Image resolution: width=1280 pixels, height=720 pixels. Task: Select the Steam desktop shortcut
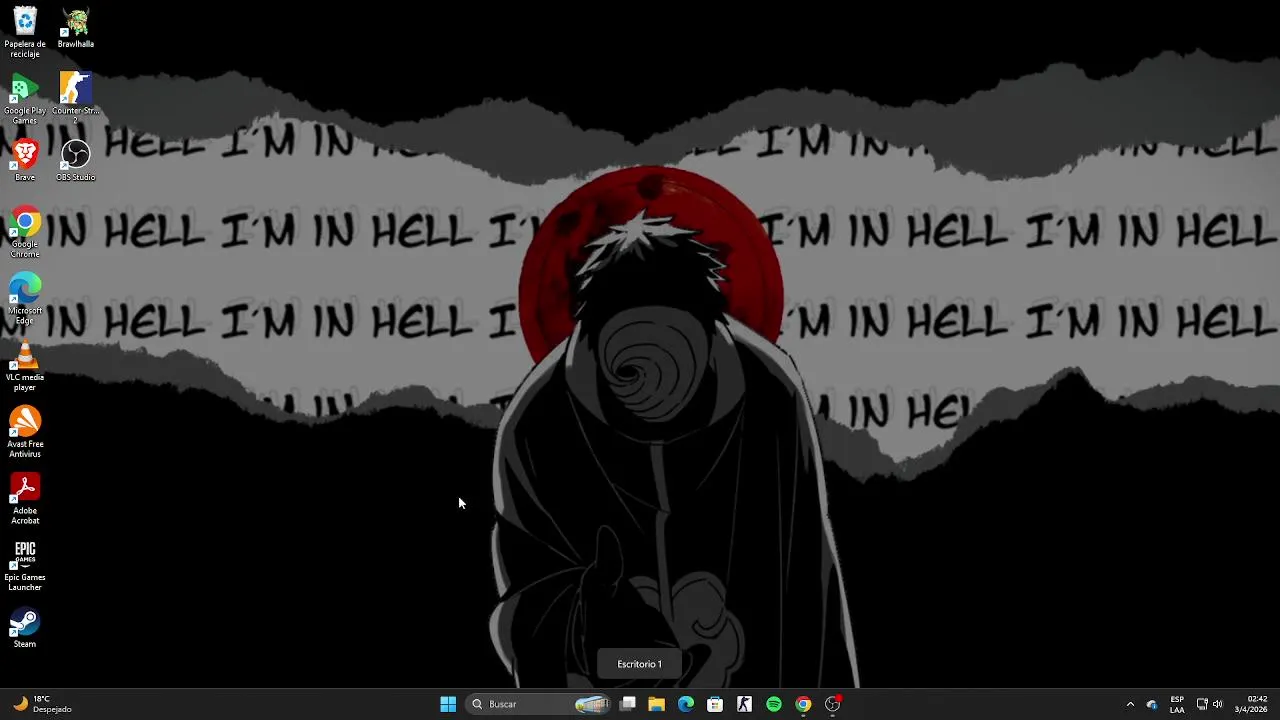[25, 628]
